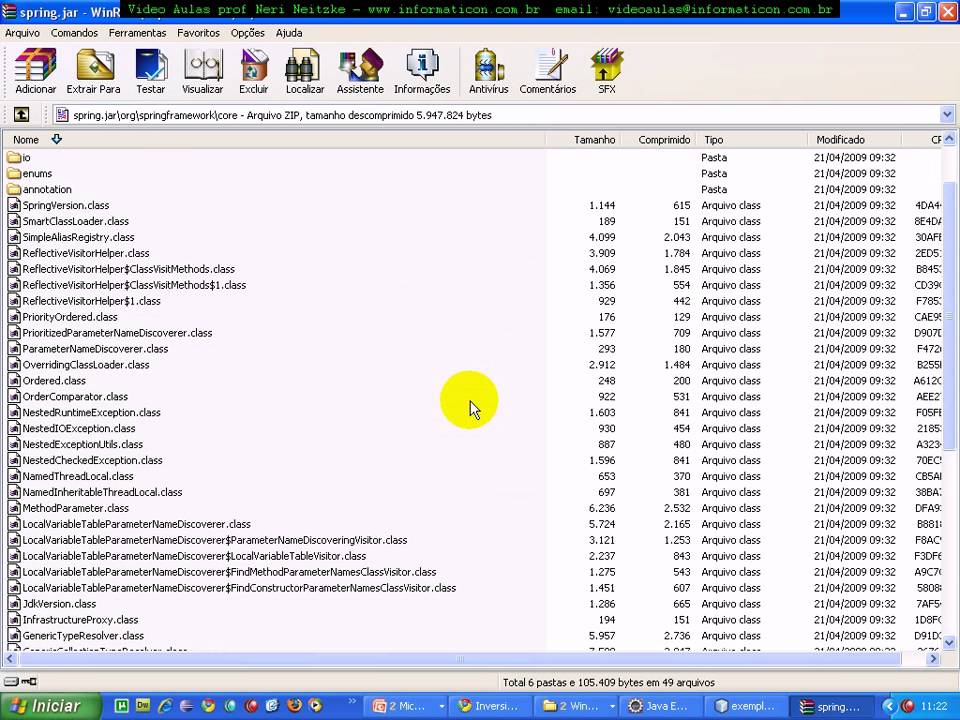Sort by Tamanho column header

[583, 140]
